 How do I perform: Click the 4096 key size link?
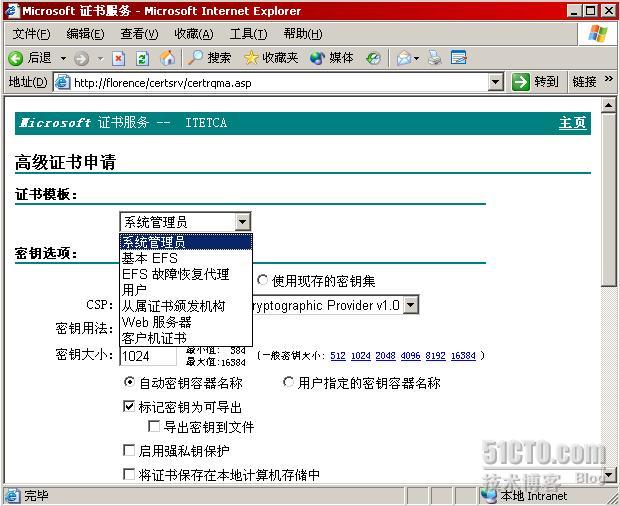coord(410,355)
